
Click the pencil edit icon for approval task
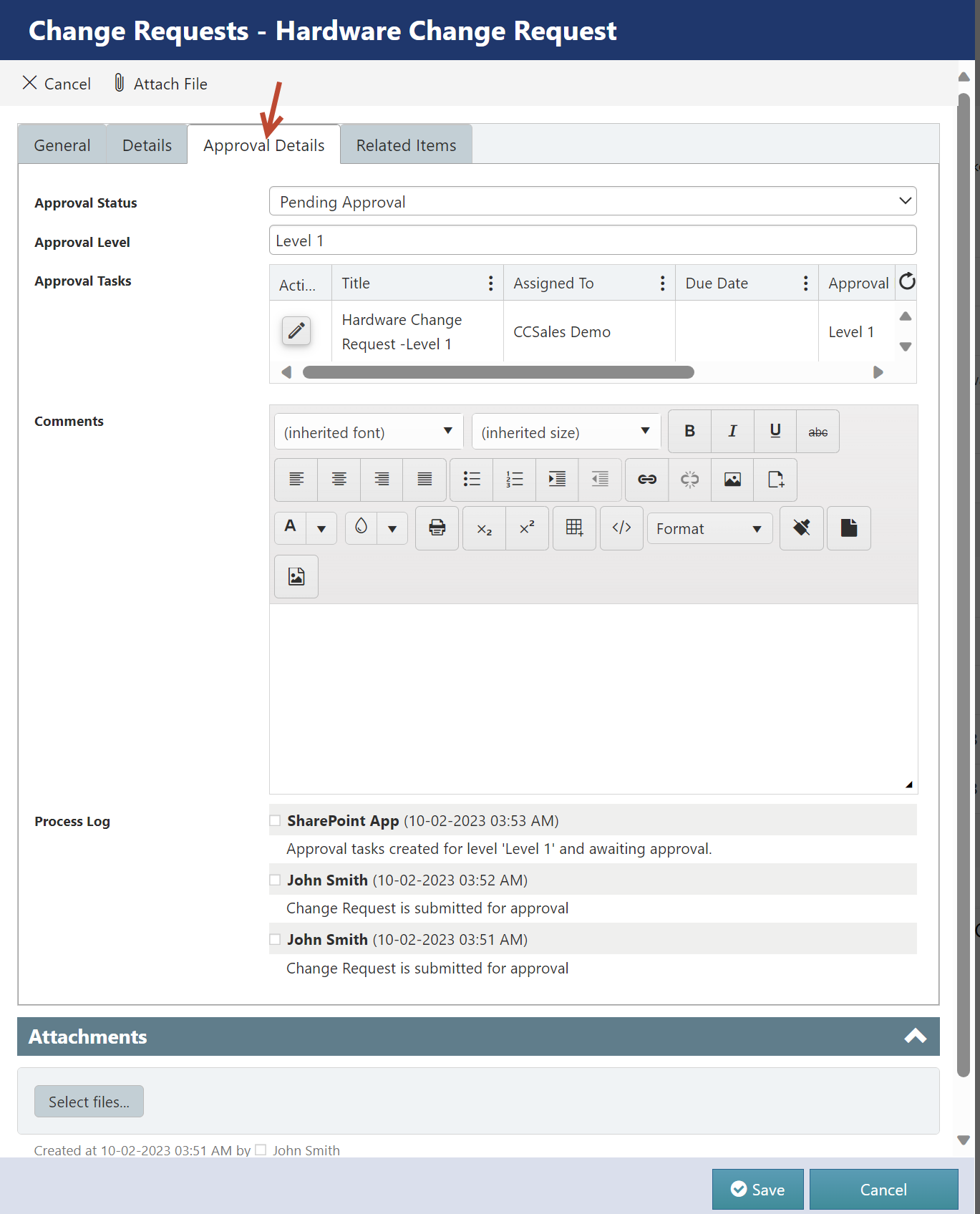click(x=296, y=331)
